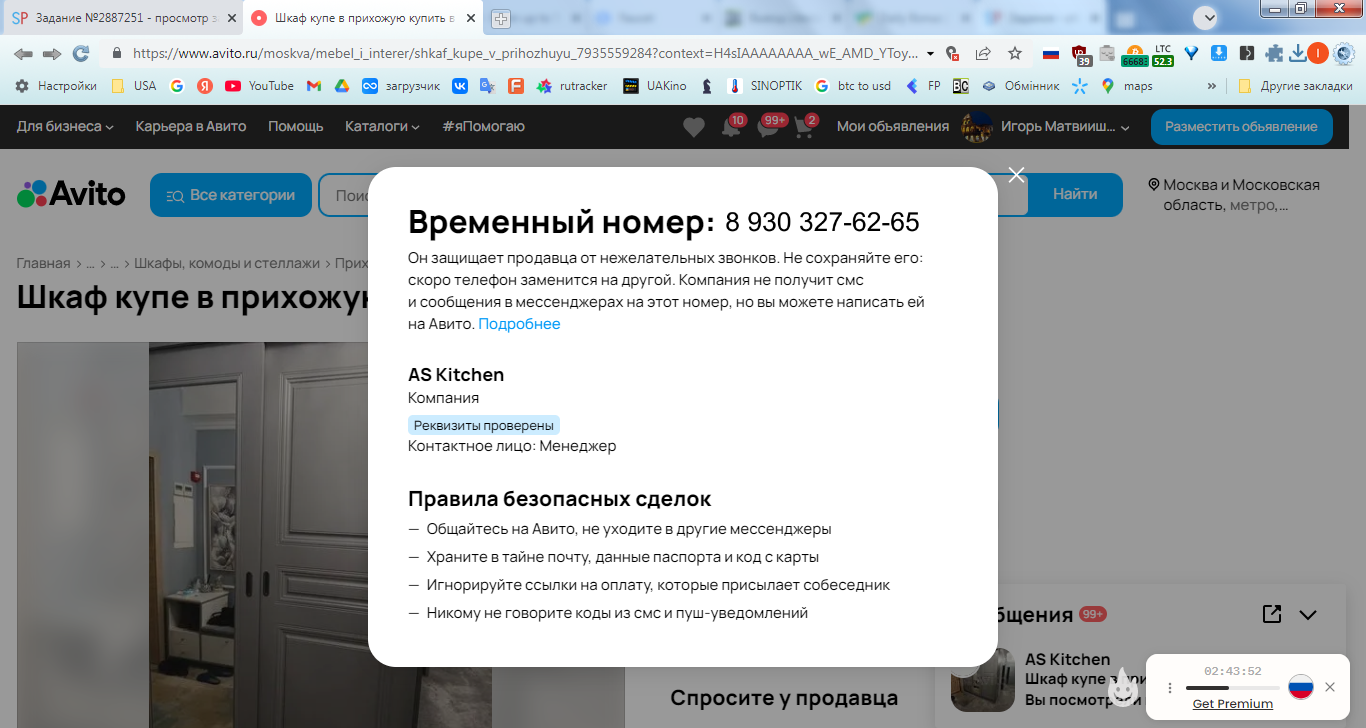Open Другие закладки folder
1366x728 pixels.
click(1295, 86)
